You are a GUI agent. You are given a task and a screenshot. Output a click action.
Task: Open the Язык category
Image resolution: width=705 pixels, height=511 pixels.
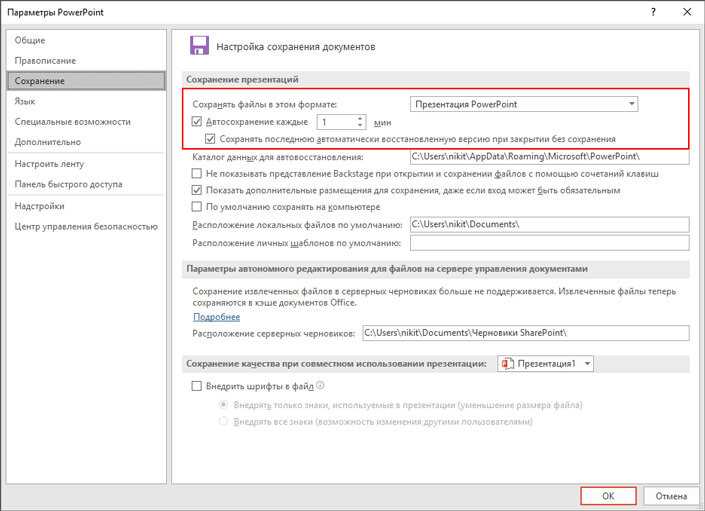click(86, 101)
